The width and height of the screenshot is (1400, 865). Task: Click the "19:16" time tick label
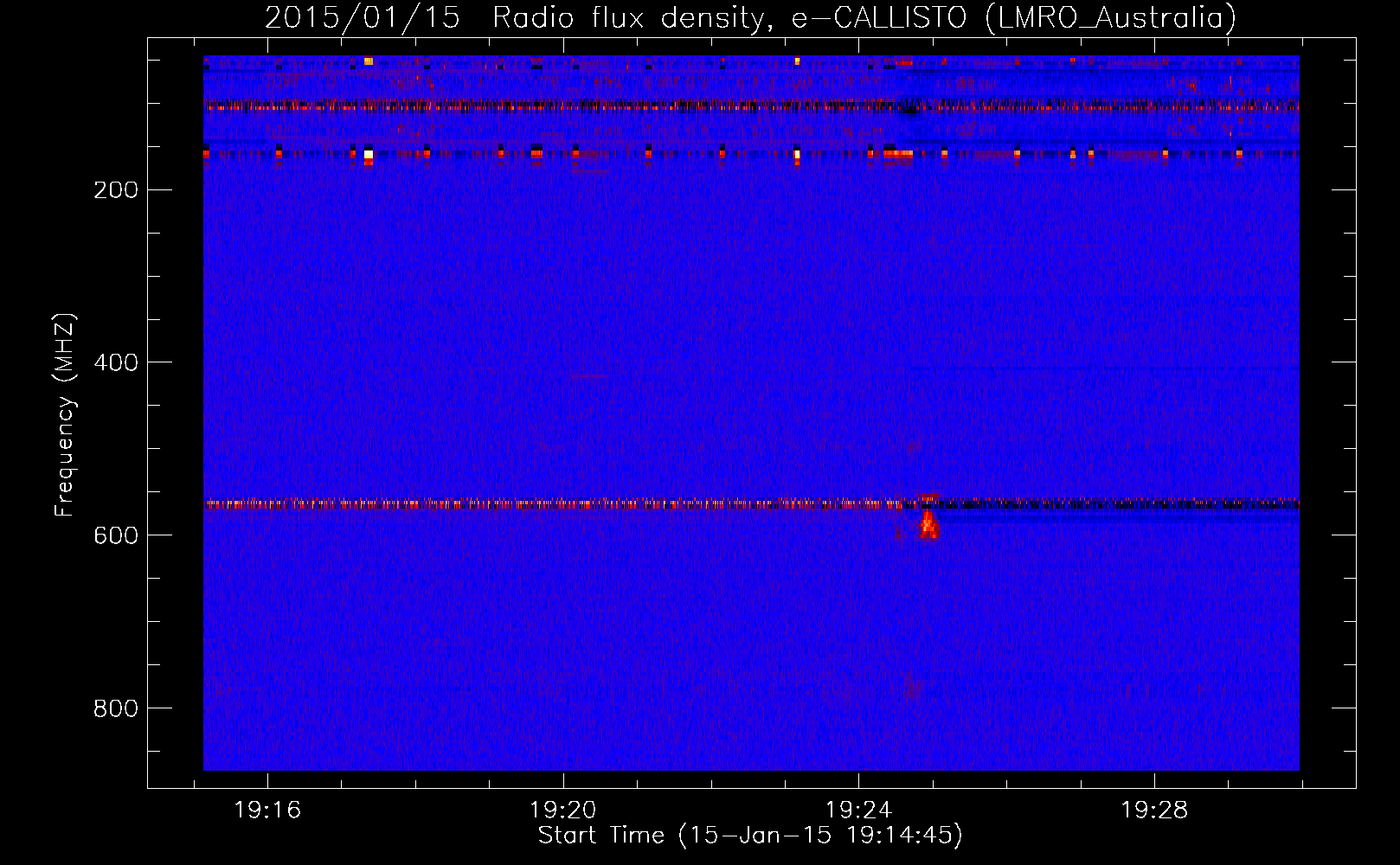267,811
